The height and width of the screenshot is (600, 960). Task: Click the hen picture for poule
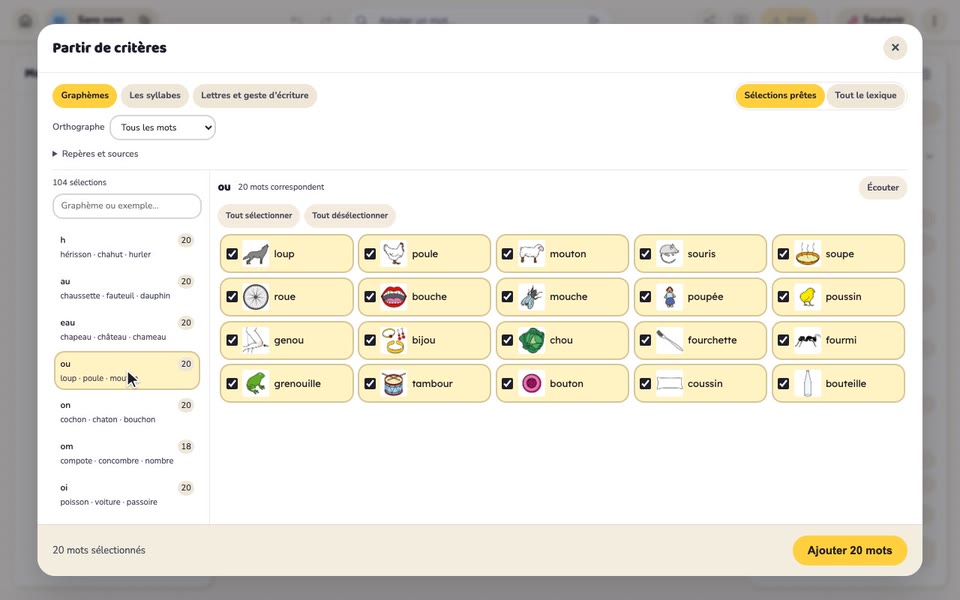coord(394,253)
